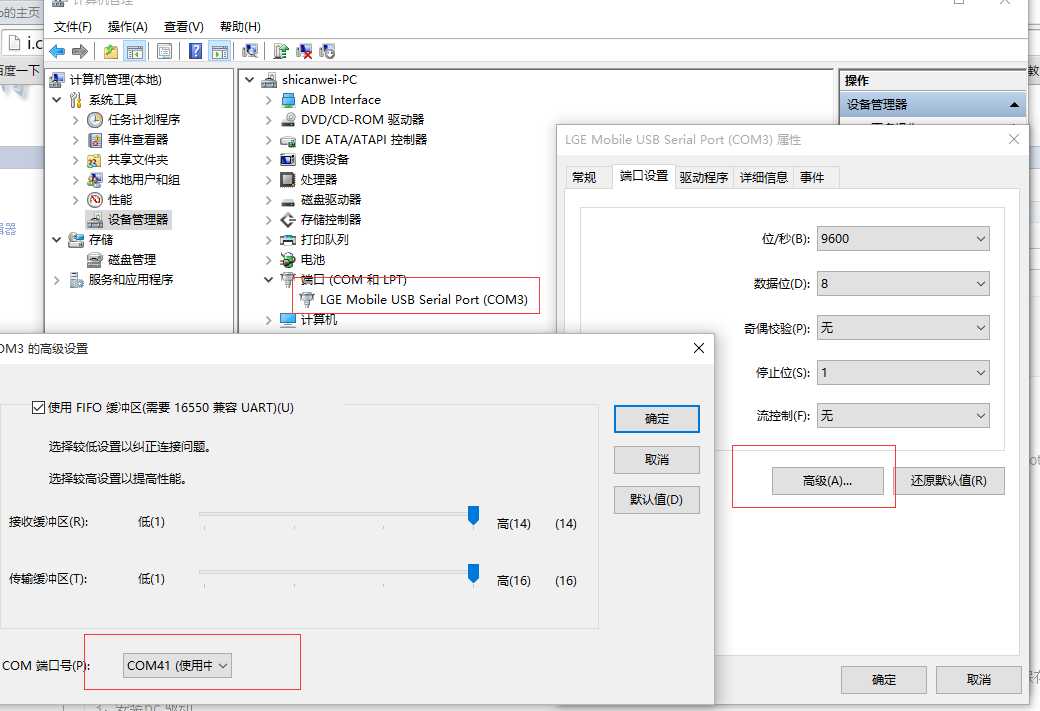Viewport: 1040px width, 711px height.
Task: Click the up-one-level folder toolbar icon
Action: 111,51
